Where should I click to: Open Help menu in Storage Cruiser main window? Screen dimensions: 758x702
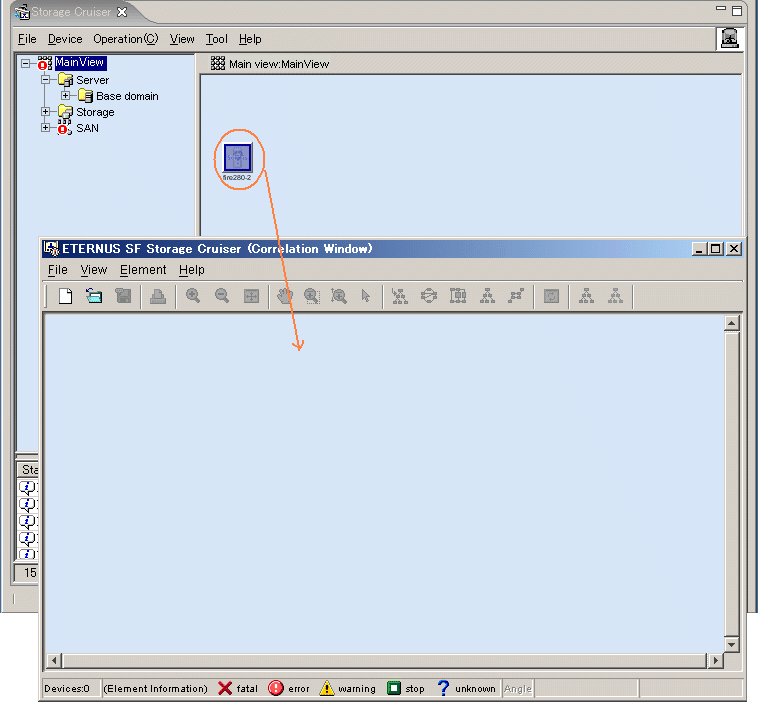(250, 39)
